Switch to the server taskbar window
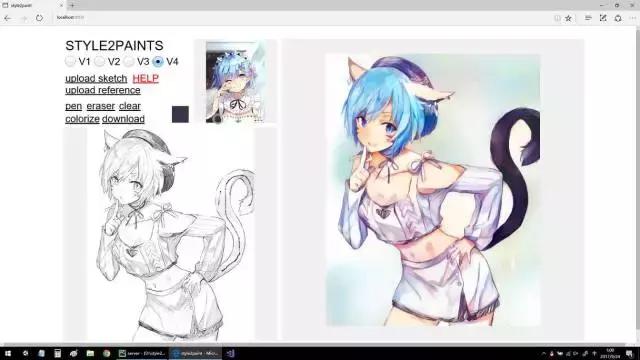This screenshot has width=640, height=360. tap(142, 353)
